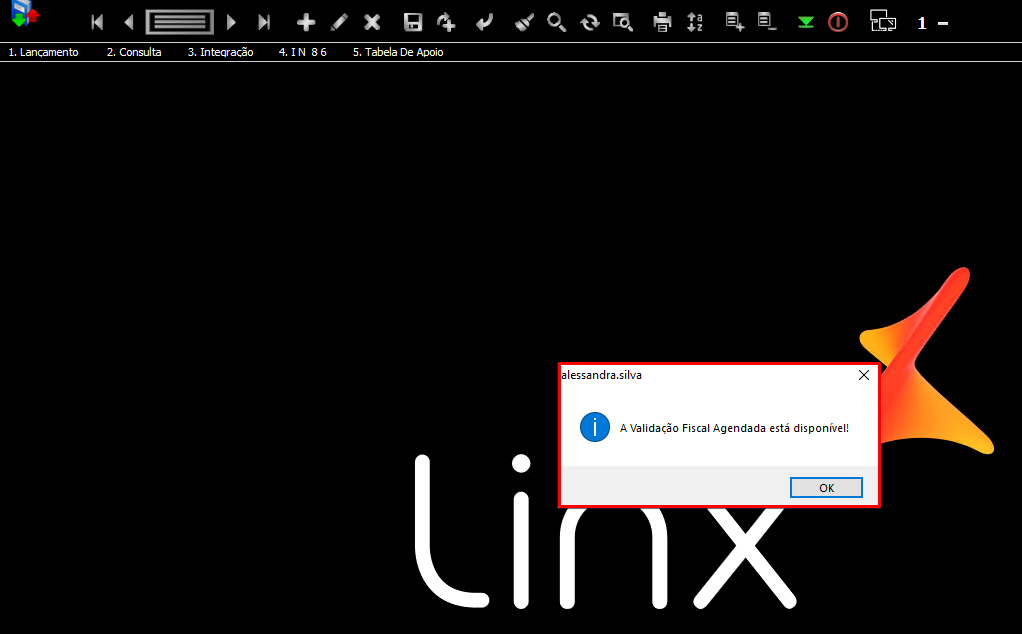Click the green down-arrow icon
The image size is (1022, 634).
(806, 23)
